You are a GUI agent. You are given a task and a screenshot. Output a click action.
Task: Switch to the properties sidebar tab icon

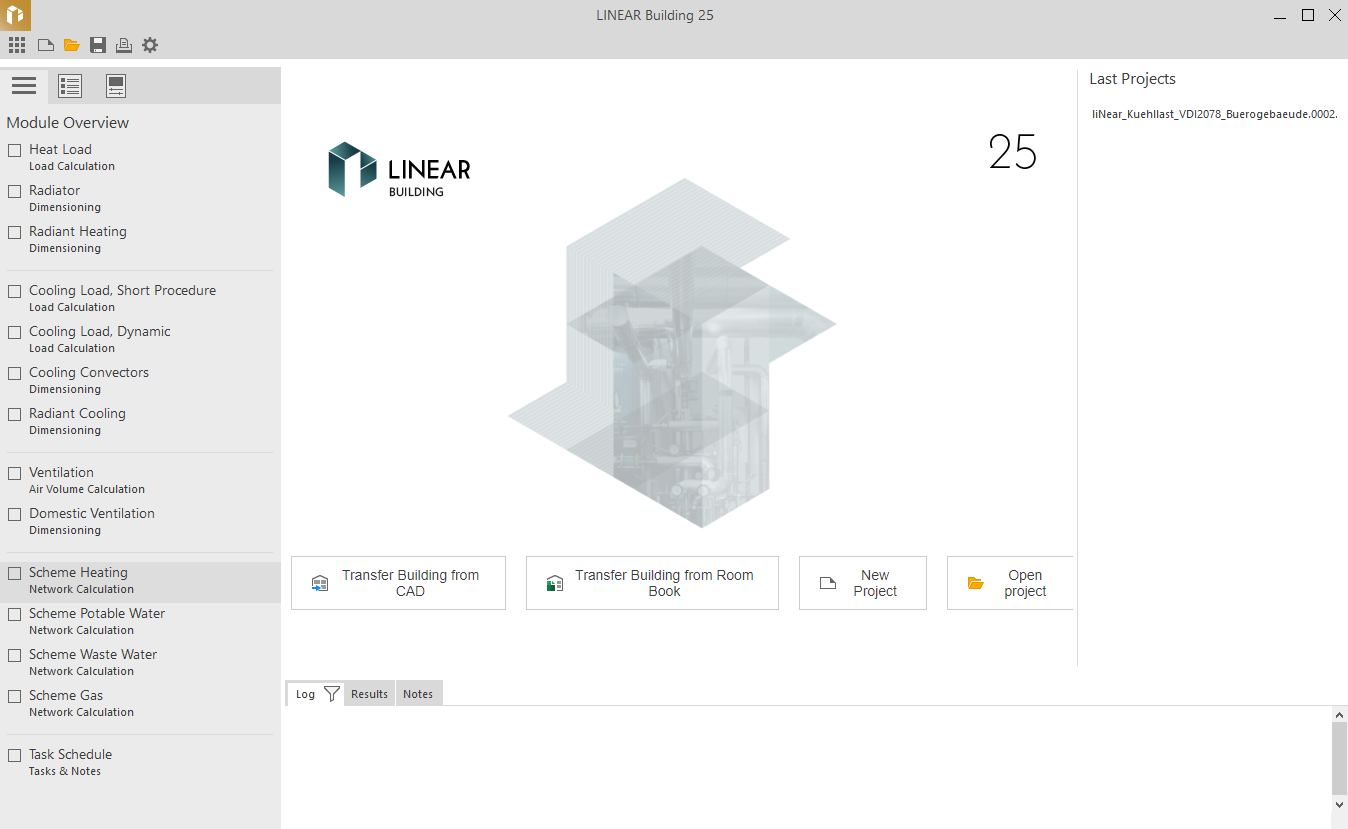click(116, 86)
